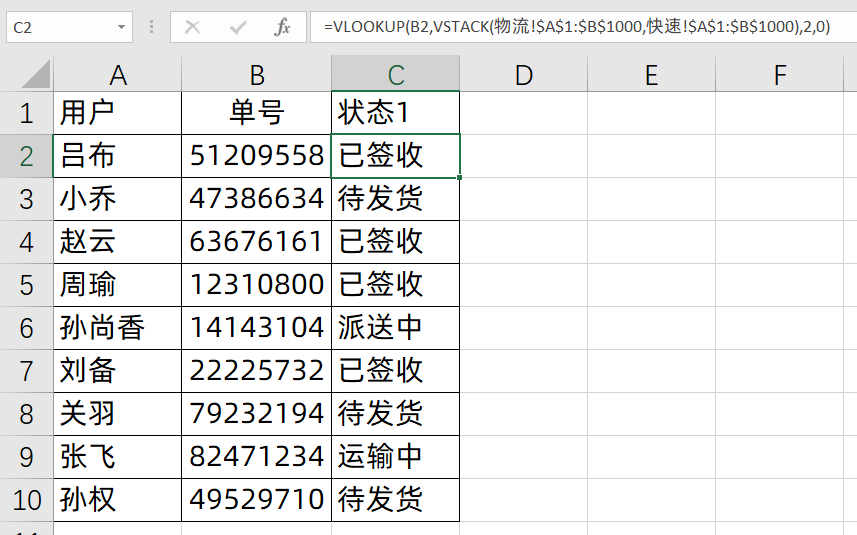Click order number 63676161
This screenshot has width=857, height=535.
click(256, 242)
